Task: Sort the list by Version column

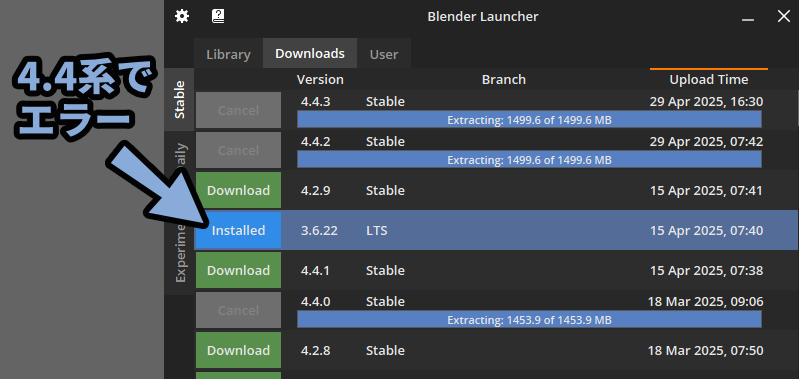Action: pos(320,79)
